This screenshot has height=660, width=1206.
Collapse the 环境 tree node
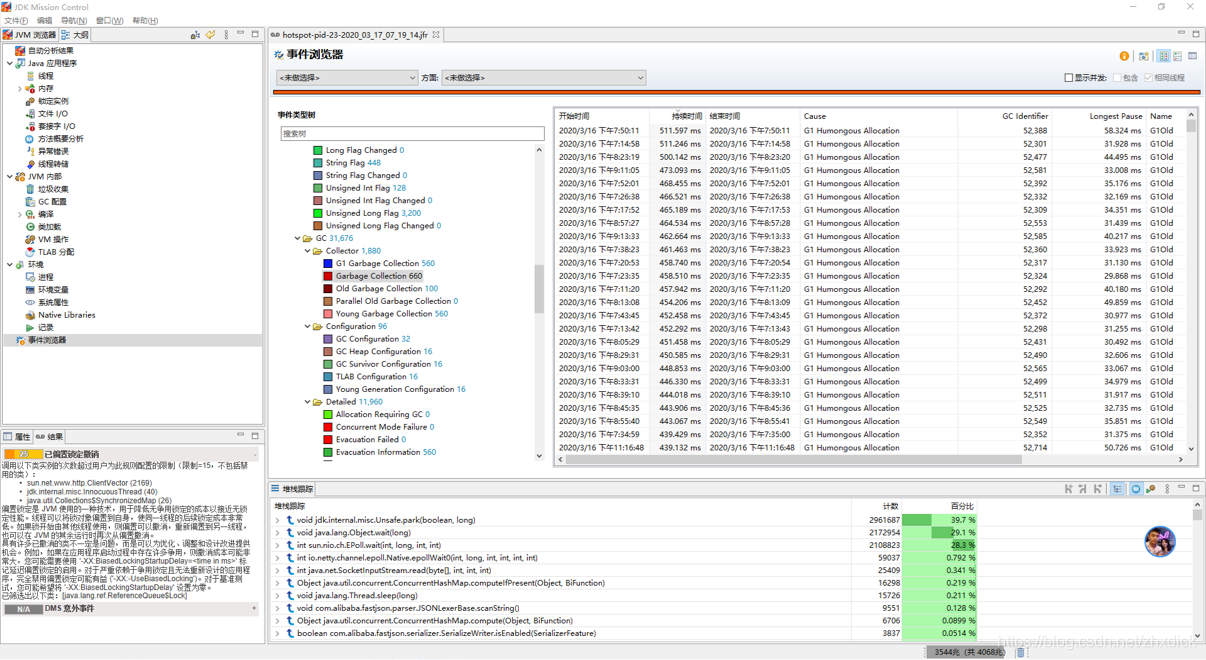click(10, 265)
